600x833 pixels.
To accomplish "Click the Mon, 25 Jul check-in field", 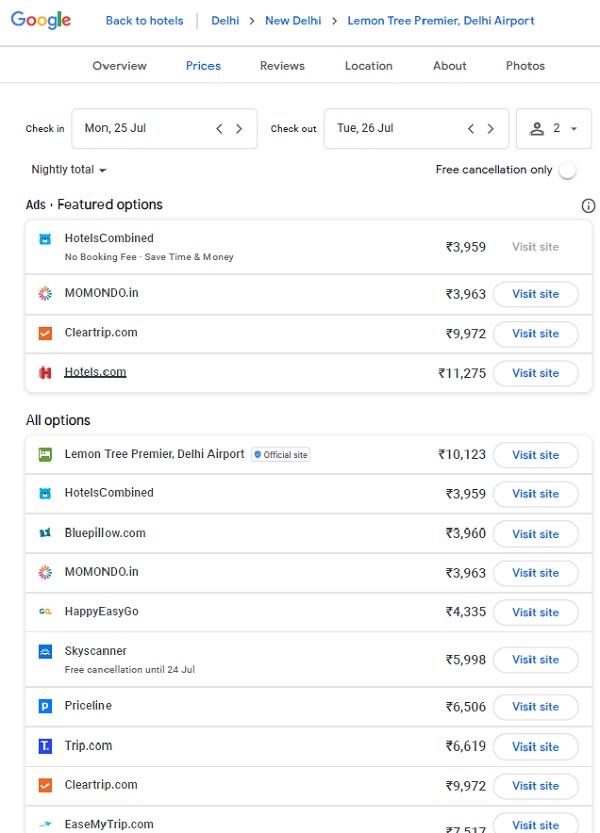I will [164, 129].
